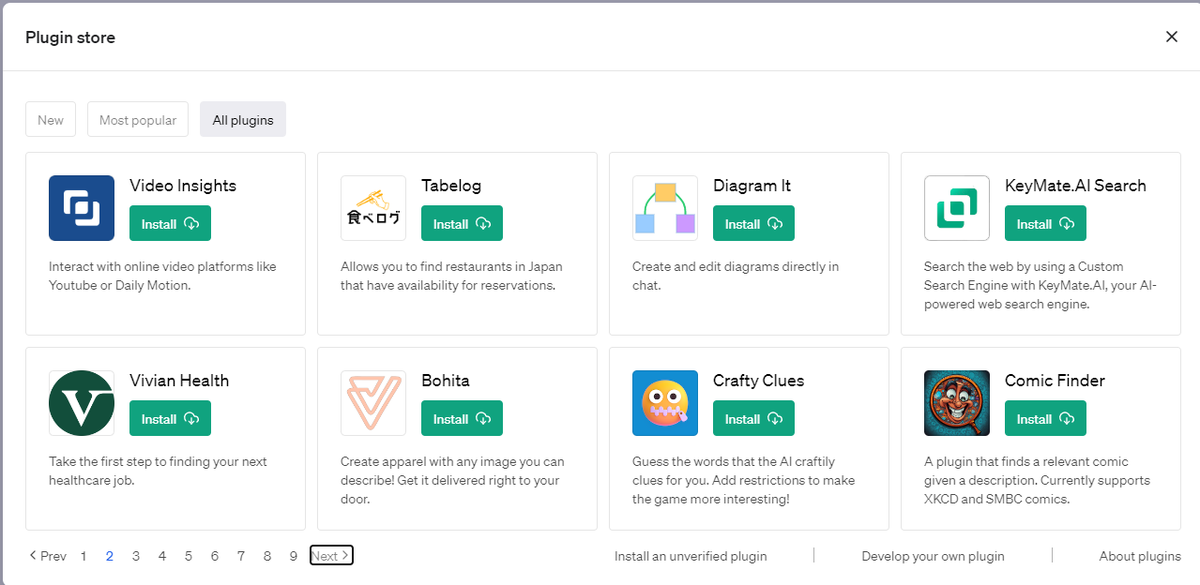Switch to the New plugins tab

(51, 120)
